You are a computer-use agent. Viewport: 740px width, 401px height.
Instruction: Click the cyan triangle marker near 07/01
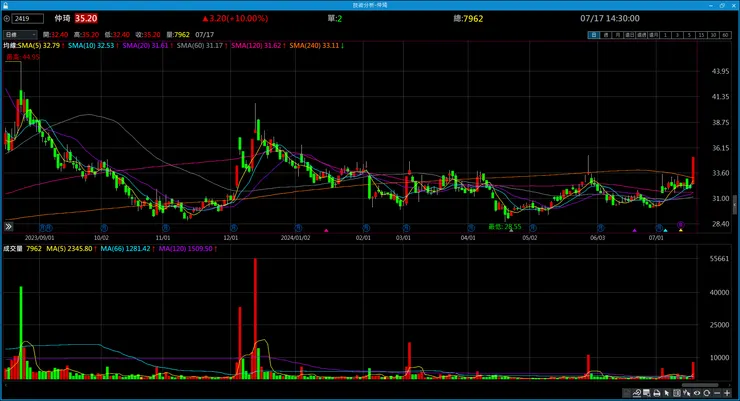pos(665,230)
